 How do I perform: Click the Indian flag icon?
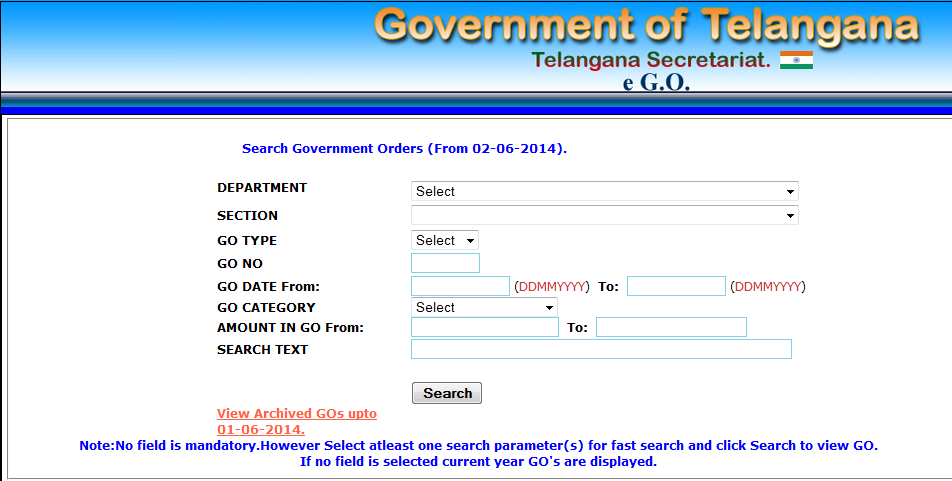click(796, 60)
